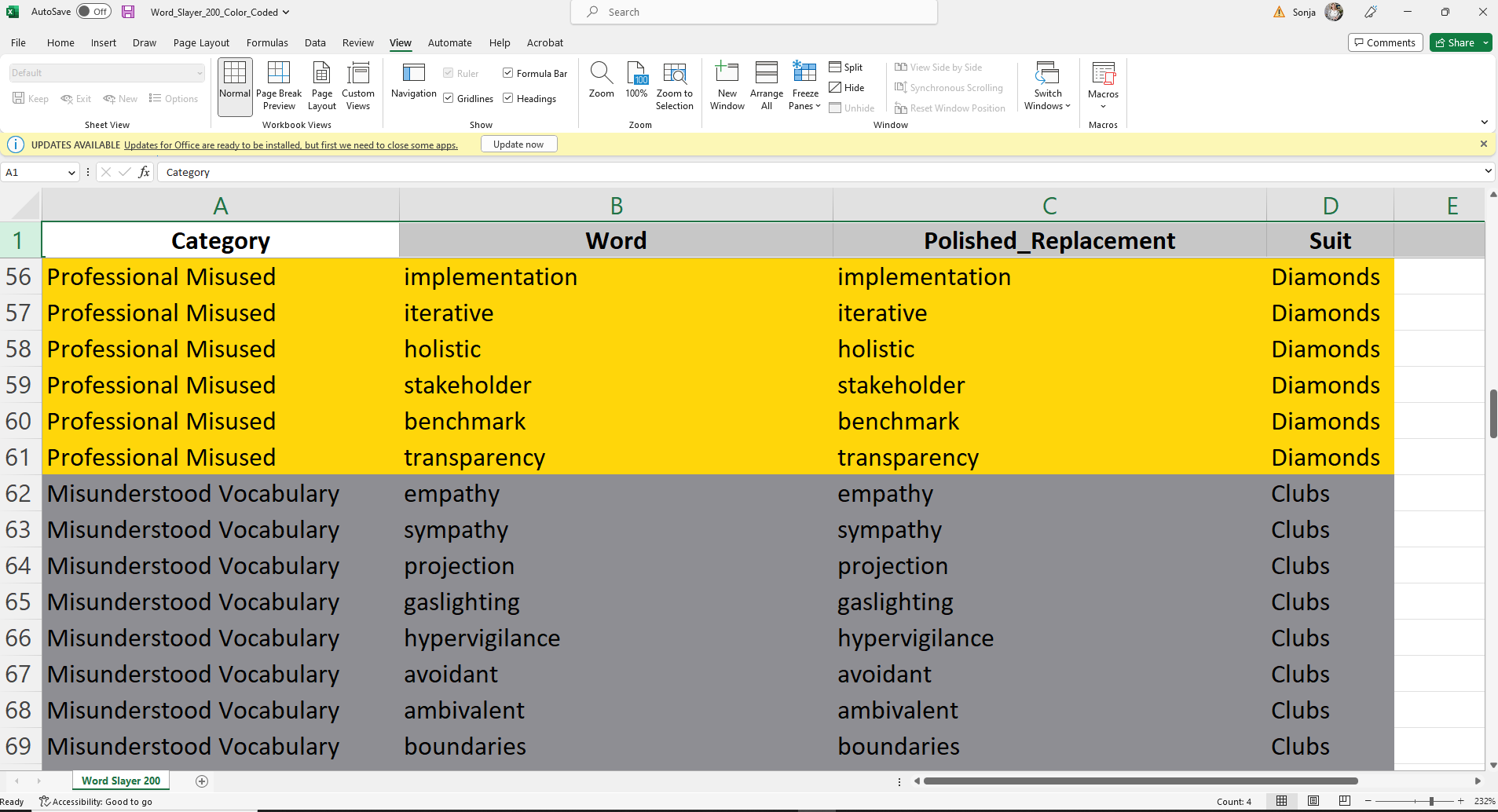The width and height of the screenshot is (1498, 812).
Task: Disable the Headings checkbox
Action: (508, 98)
